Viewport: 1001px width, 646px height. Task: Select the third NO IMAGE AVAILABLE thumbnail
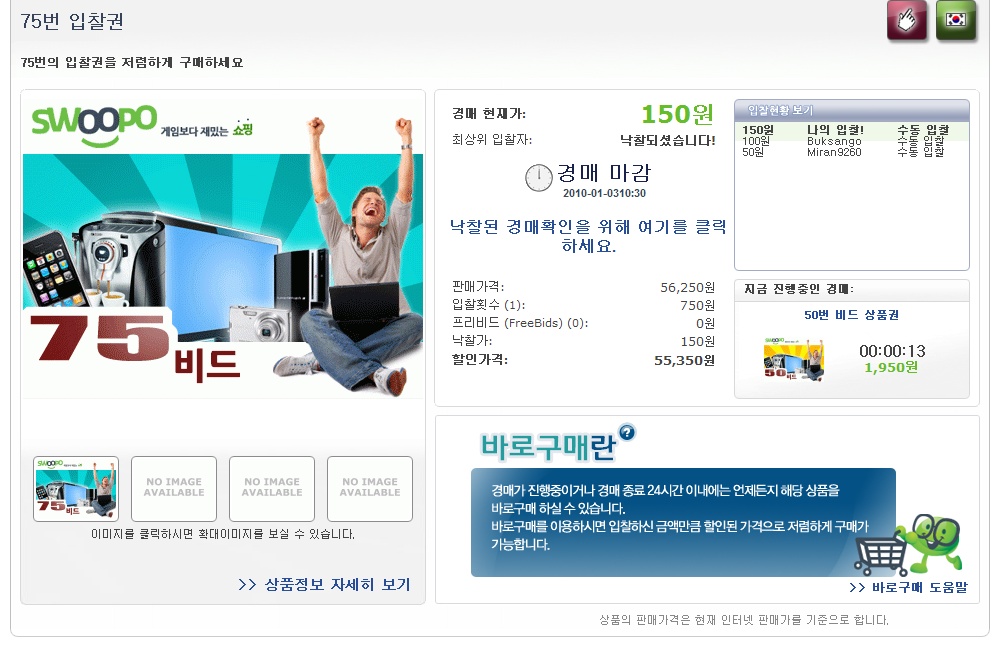coord(272,488)
